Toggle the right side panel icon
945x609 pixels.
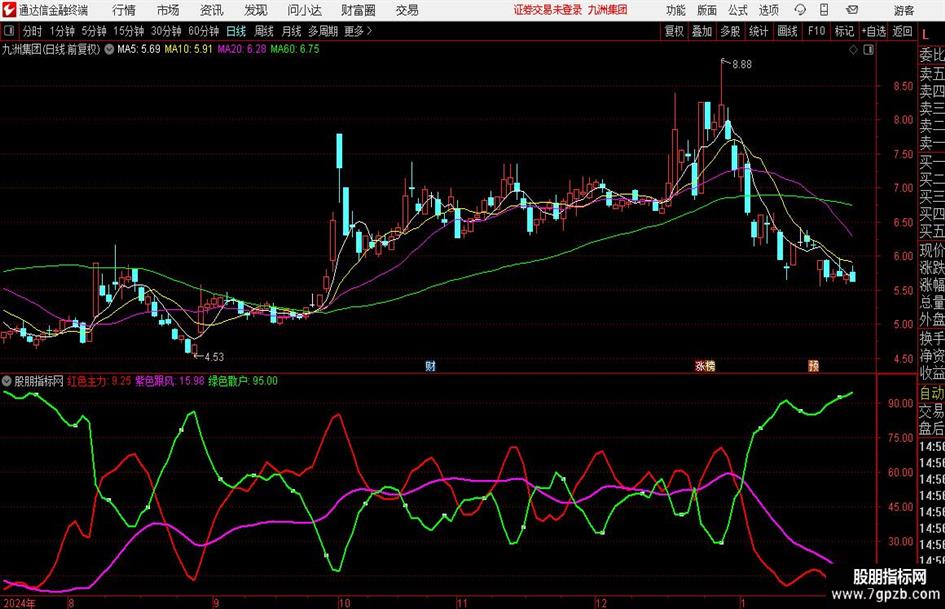[868, 50]
